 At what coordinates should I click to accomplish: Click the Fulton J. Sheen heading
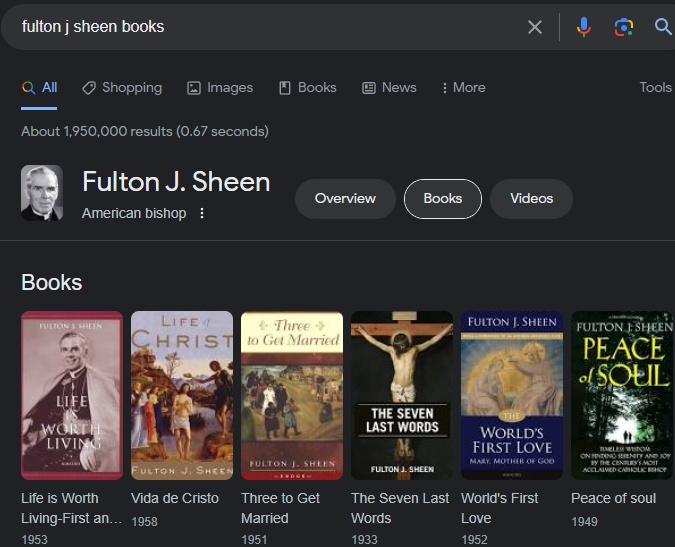pyautogui.click(x=176, y=182)
